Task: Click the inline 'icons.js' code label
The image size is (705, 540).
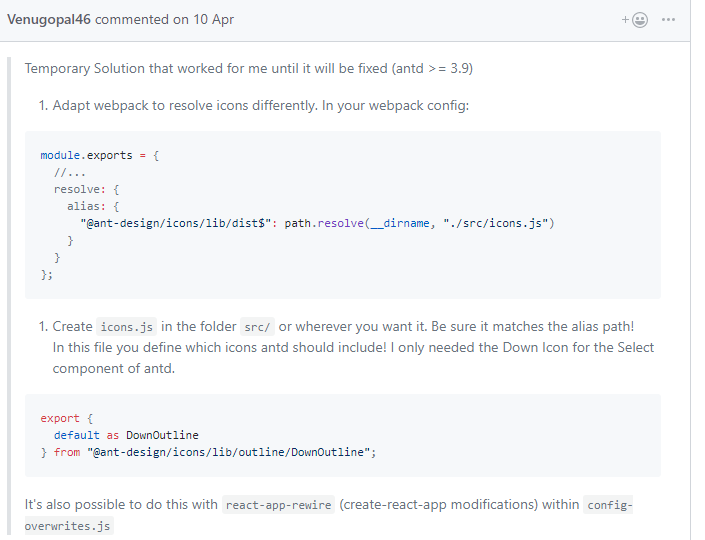Action: pos(126,327)
